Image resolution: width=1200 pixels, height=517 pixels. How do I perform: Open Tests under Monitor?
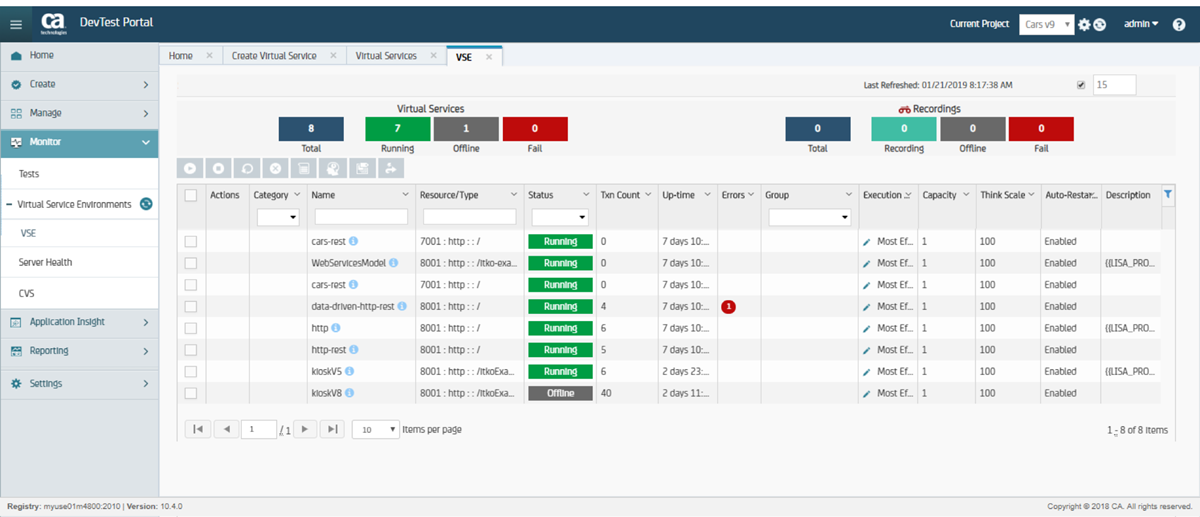[x=79, y=174]
